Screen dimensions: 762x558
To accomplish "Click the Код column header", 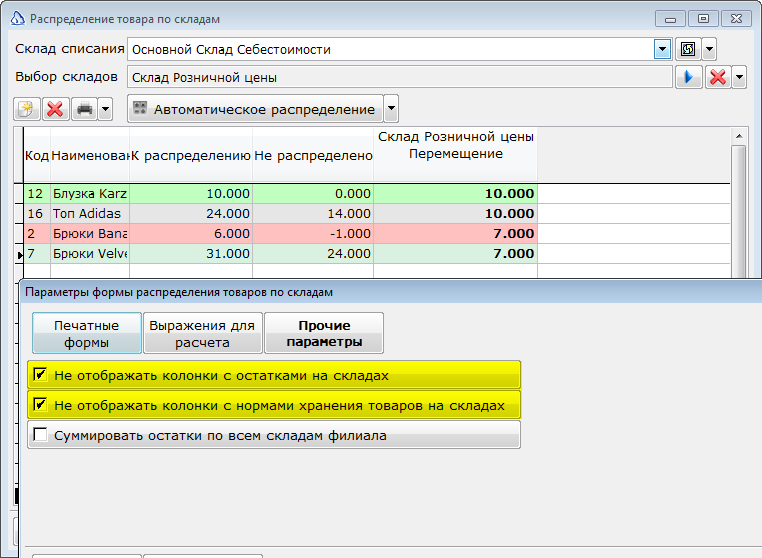I will point(37,156).
